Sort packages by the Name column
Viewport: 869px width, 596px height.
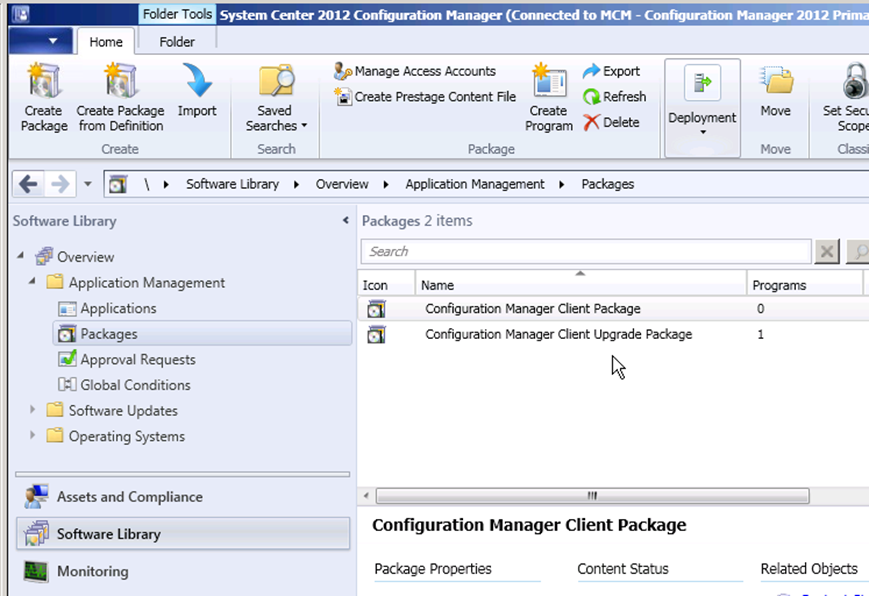click(581, 285)
